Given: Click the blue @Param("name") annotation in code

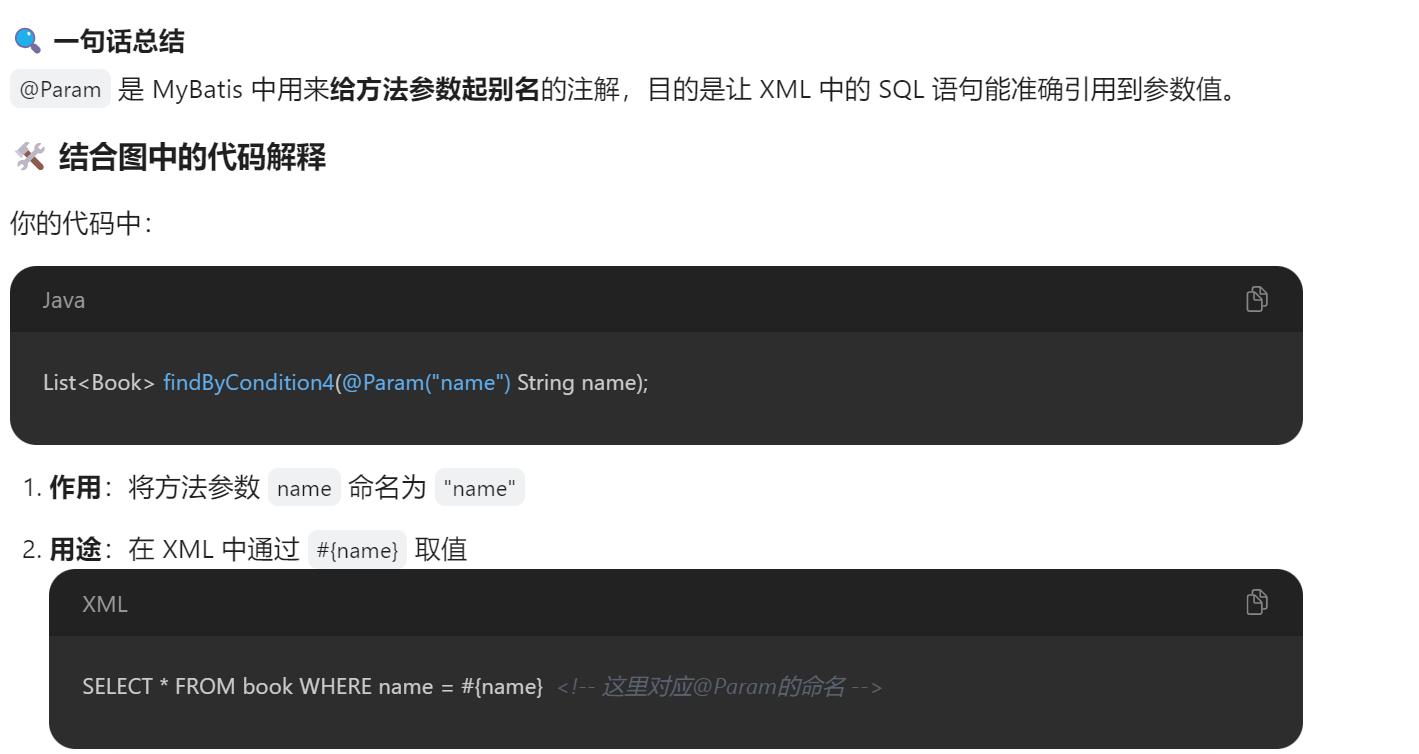Looking at the screenshot, I should tap(426, 383).
